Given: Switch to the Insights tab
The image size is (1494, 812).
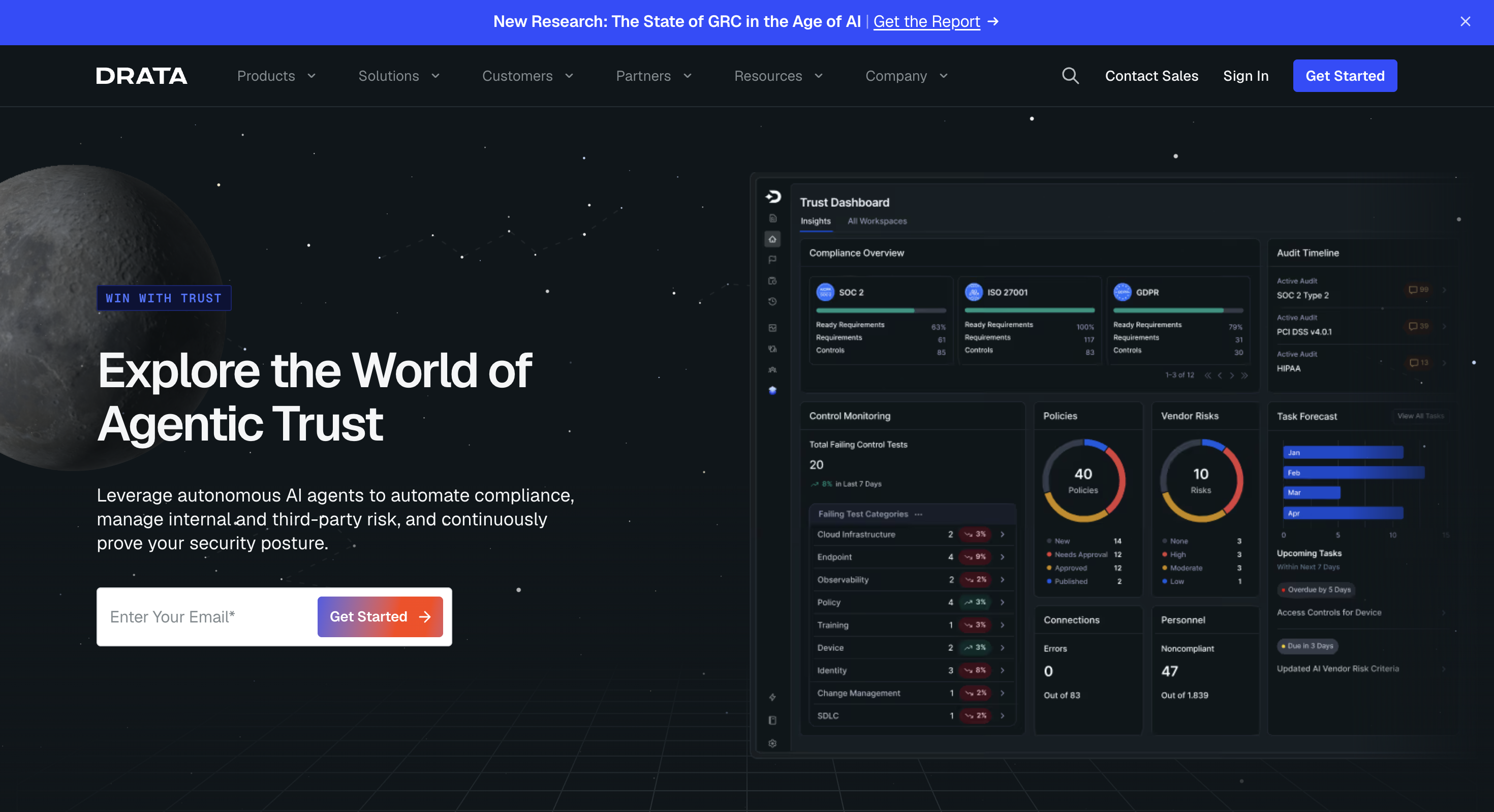Looking at the screenshot, I should [816, 221].
